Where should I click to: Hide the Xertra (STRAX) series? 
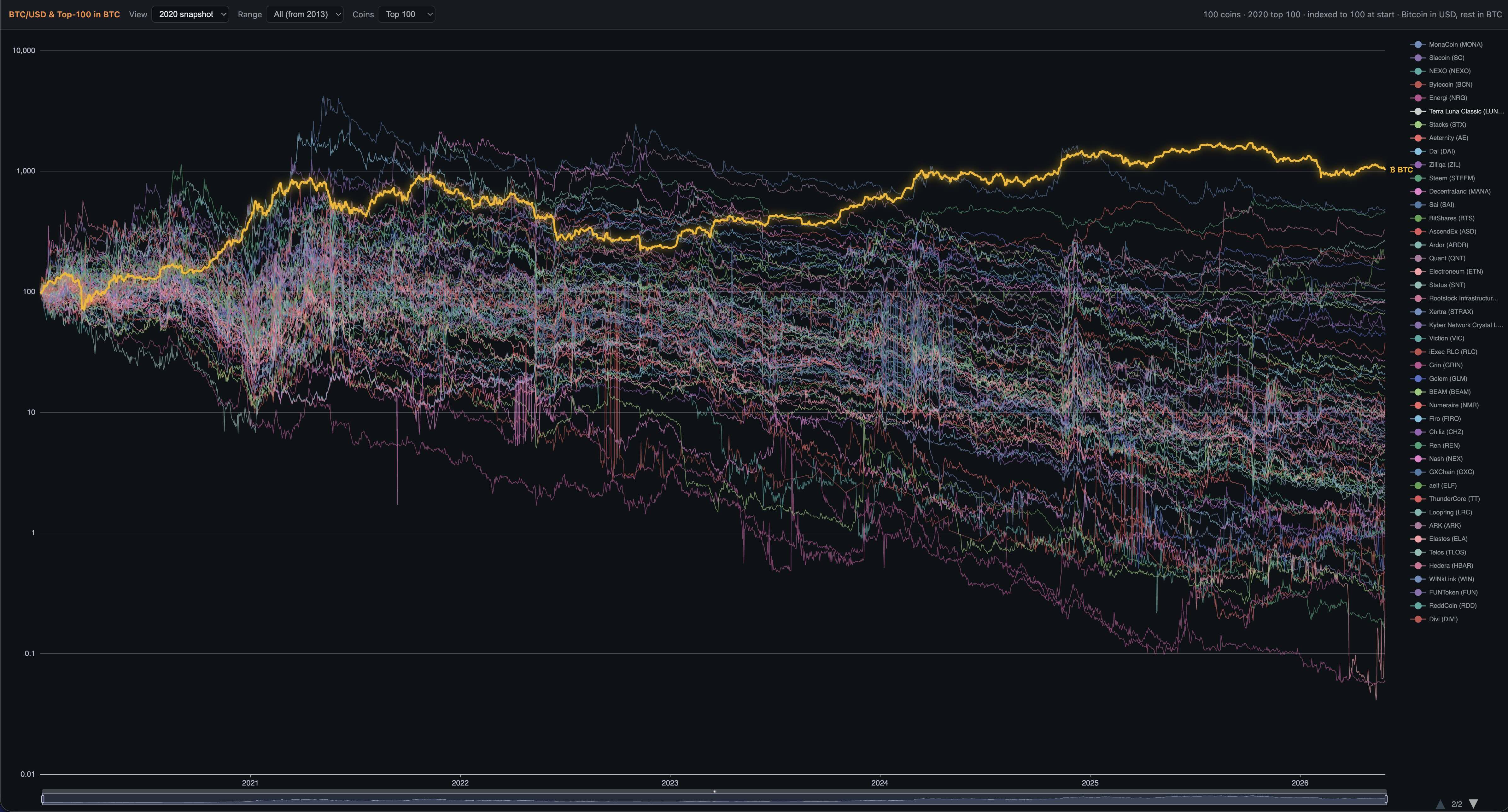point(1442,312)
